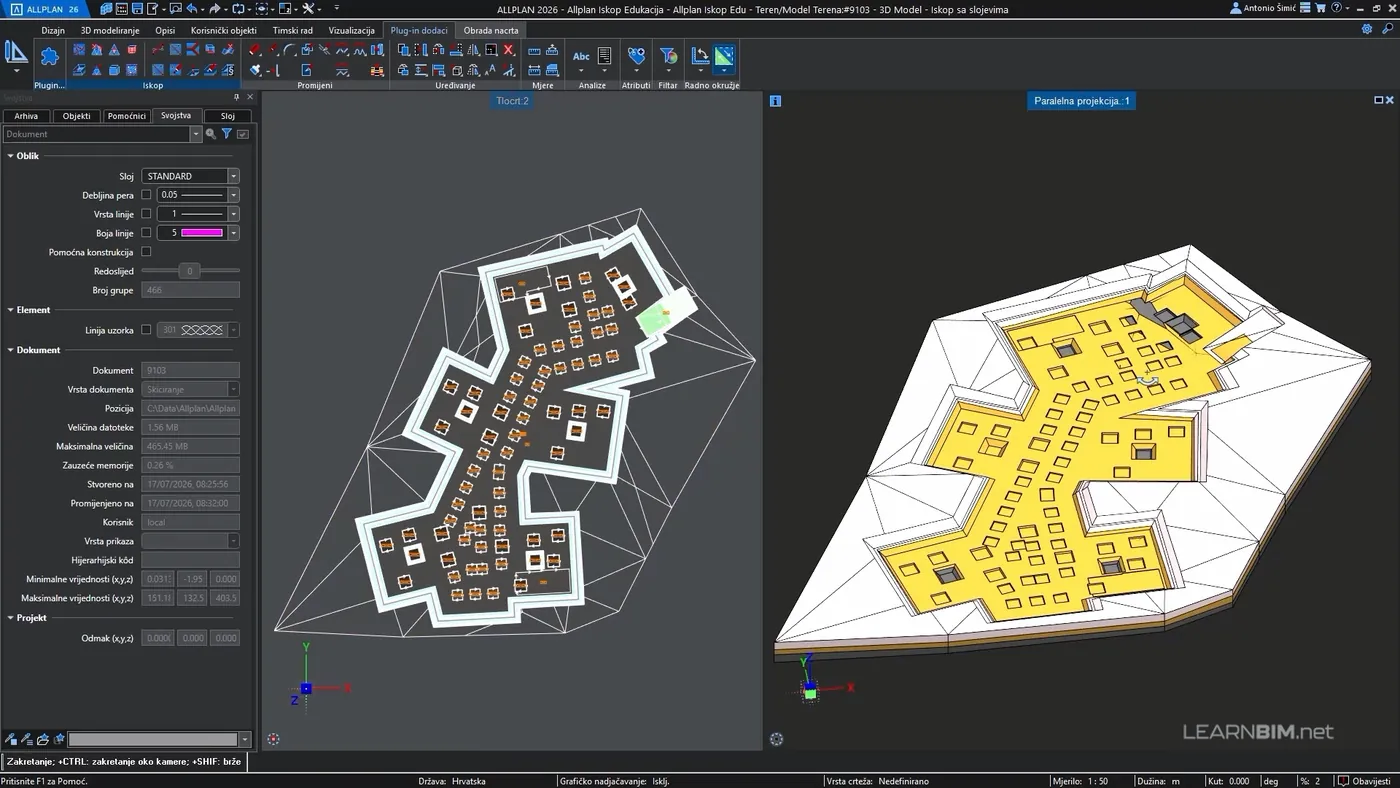Switch to the Obrada nacrta tab
Image resolution: width=1400 pixels, height=788 pixels.
coord(491,30)
